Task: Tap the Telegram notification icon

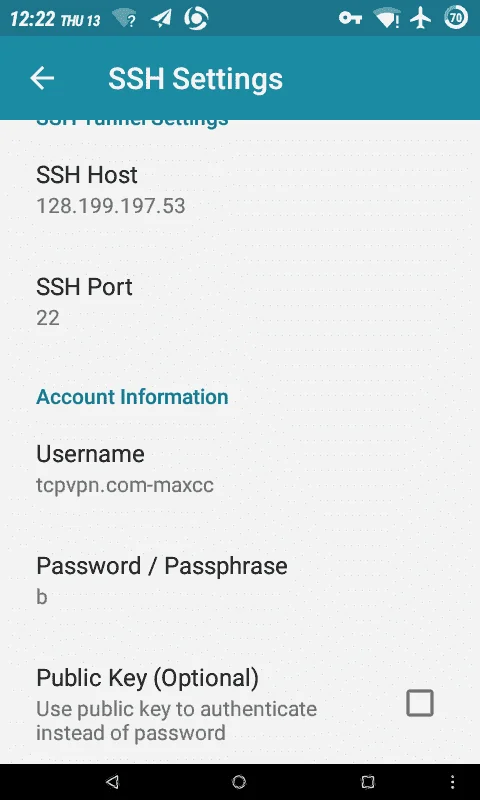Action: (161, 19)
